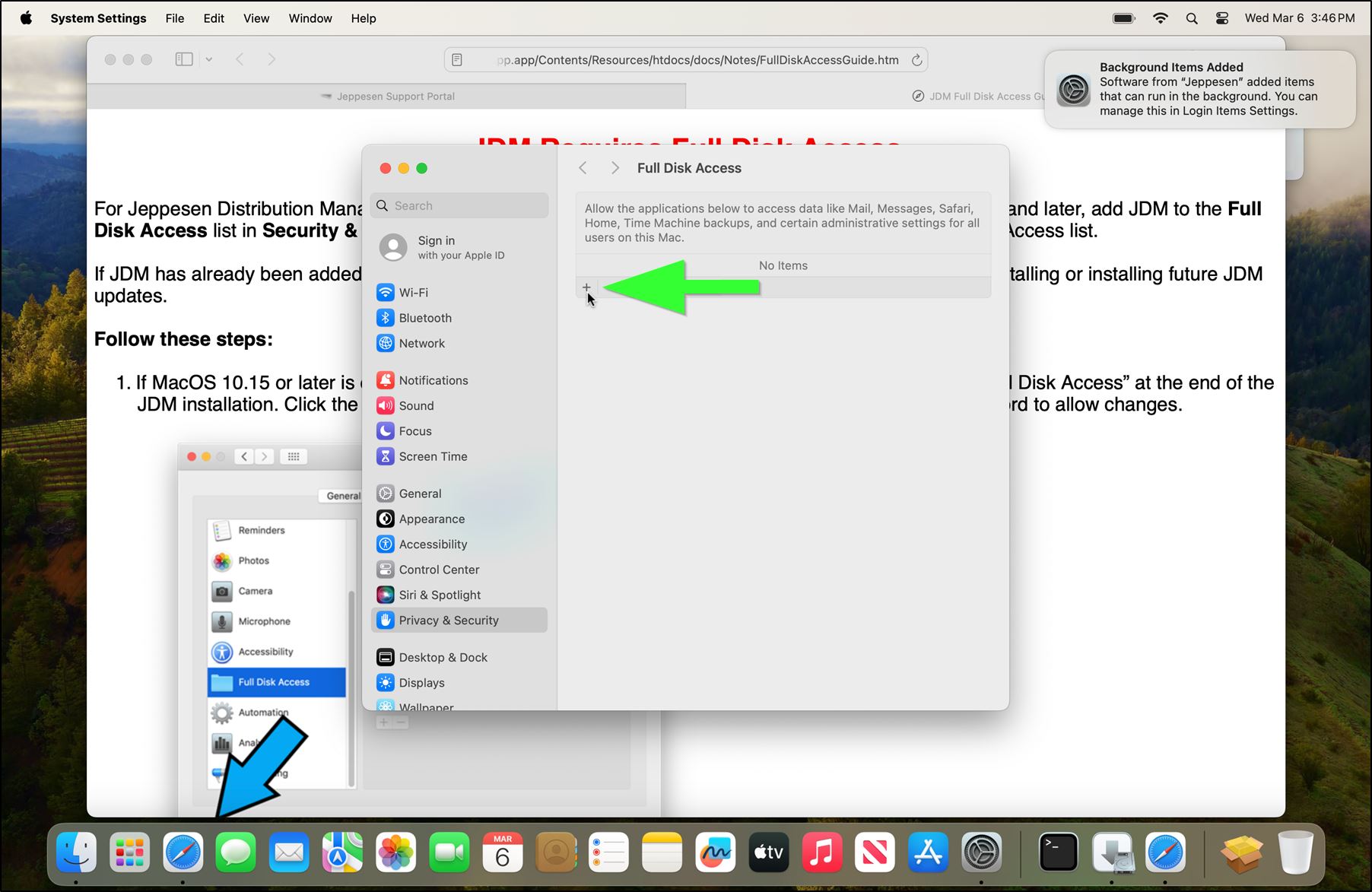
Task: Go back in System Settings
Action: [x=583, y=168]
